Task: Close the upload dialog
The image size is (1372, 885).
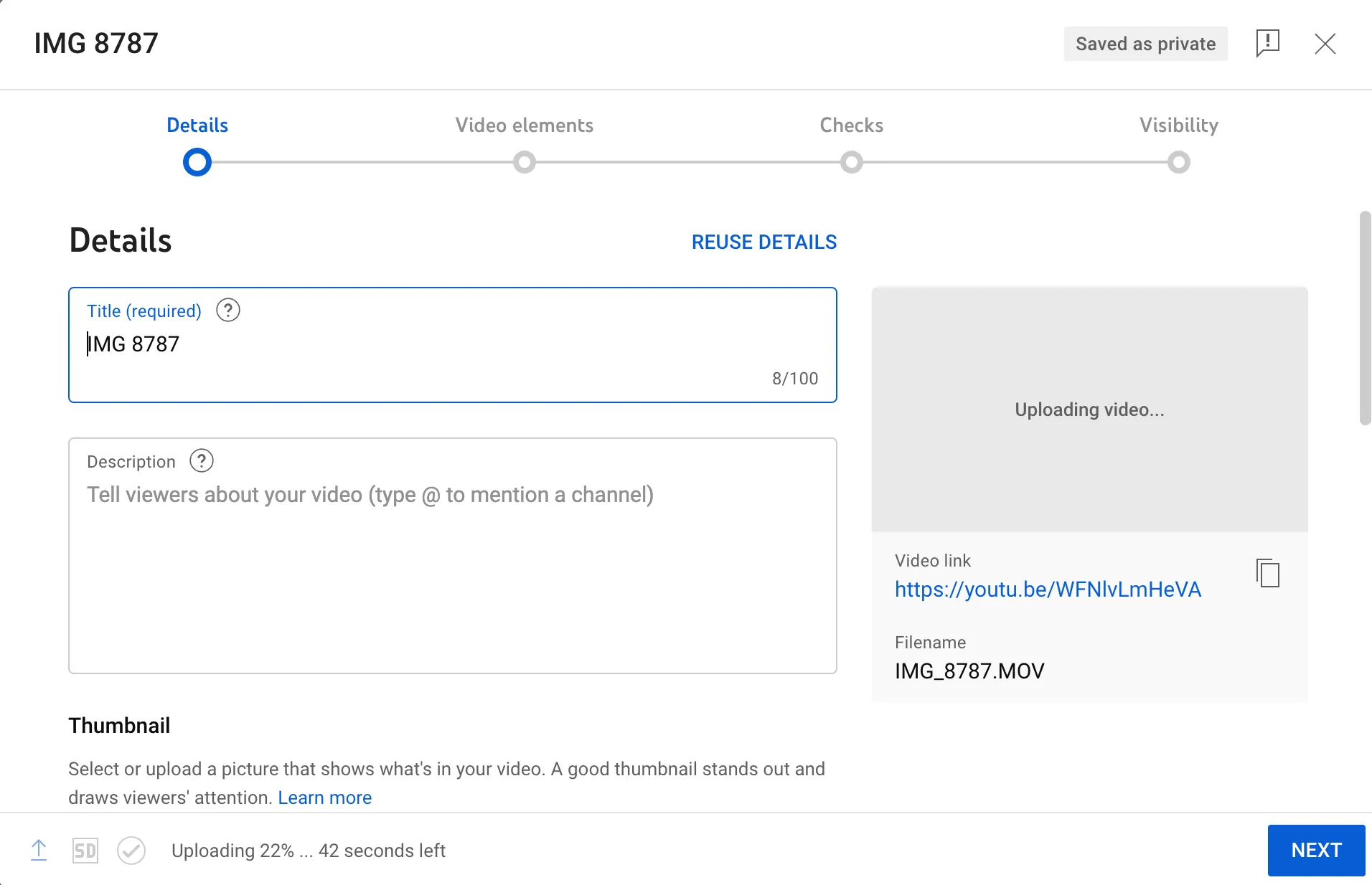Action: 1325,44
